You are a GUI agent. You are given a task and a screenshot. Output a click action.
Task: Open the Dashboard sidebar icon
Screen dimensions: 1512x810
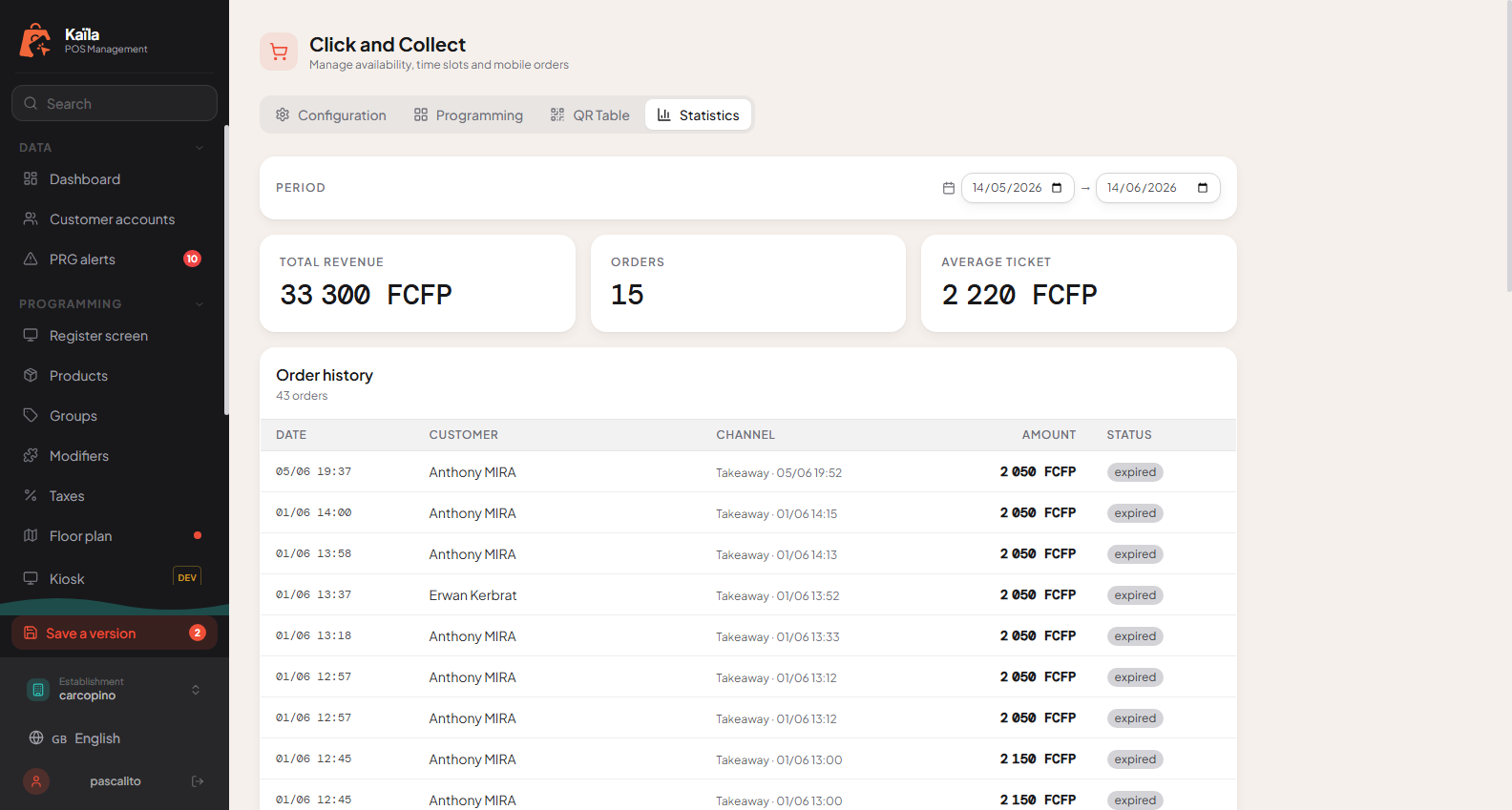[x=31, y=178]
